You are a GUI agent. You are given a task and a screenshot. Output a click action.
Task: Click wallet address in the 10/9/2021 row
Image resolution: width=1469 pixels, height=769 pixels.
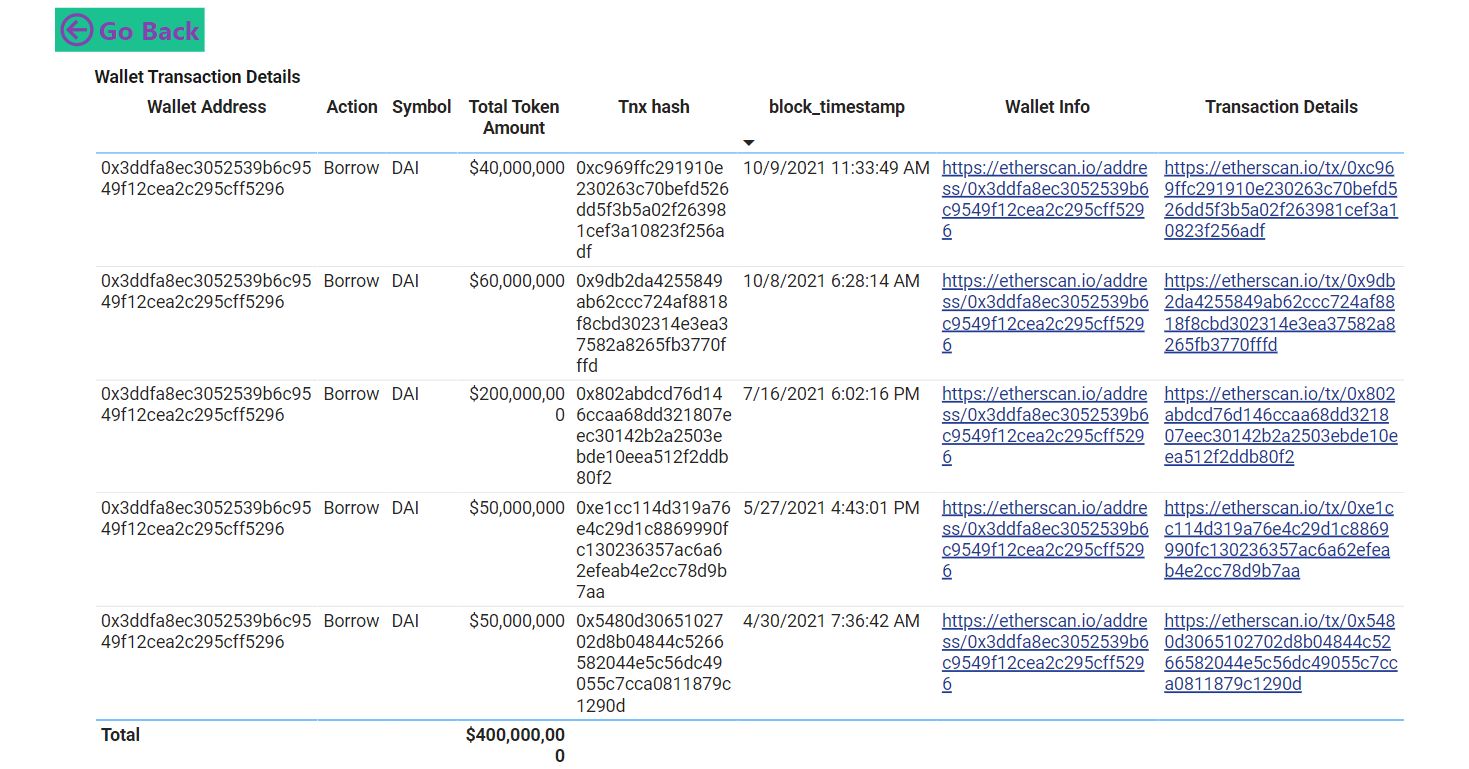[x=206, y=178]
